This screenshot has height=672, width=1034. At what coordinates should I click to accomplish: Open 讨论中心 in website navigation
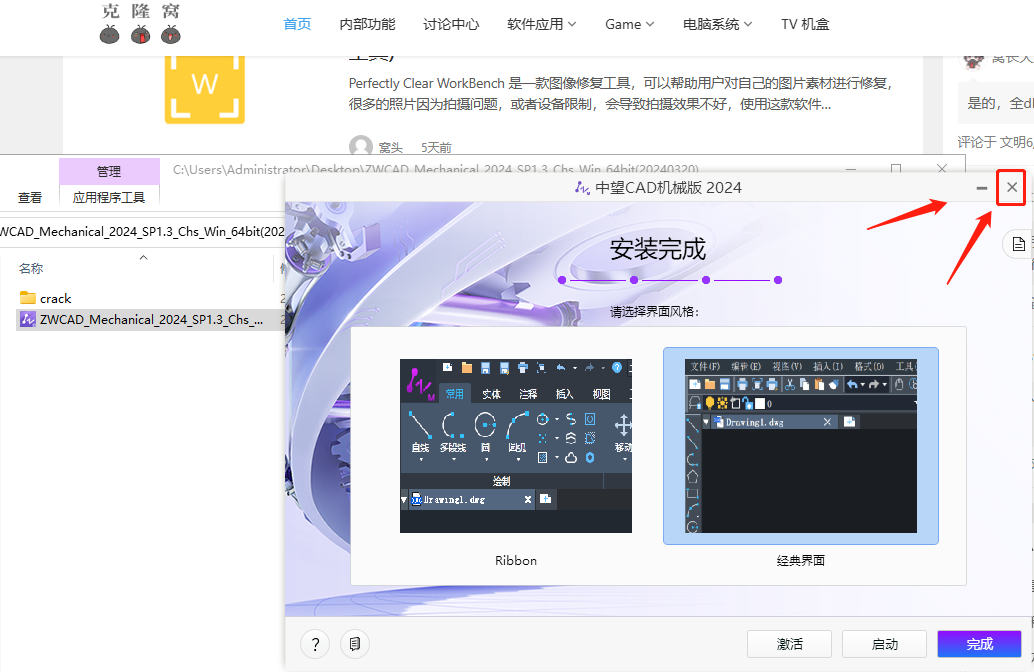(x=451, y=24)
